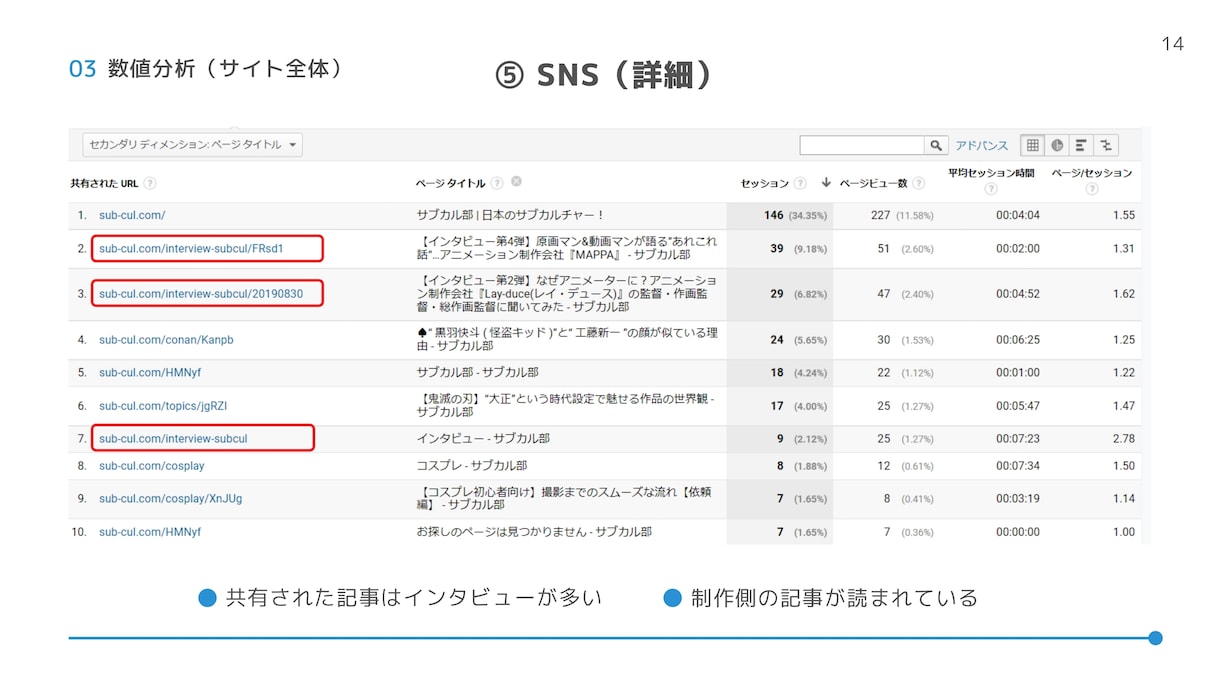The image size is (1220, 686).
Task: Sort by ページ/セッション column header
Action: click(1091, 173)
